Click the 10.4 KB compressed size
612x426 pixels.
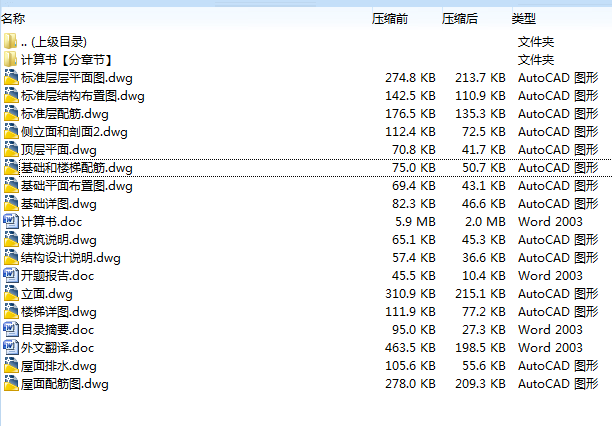click(x=484, y=275)
